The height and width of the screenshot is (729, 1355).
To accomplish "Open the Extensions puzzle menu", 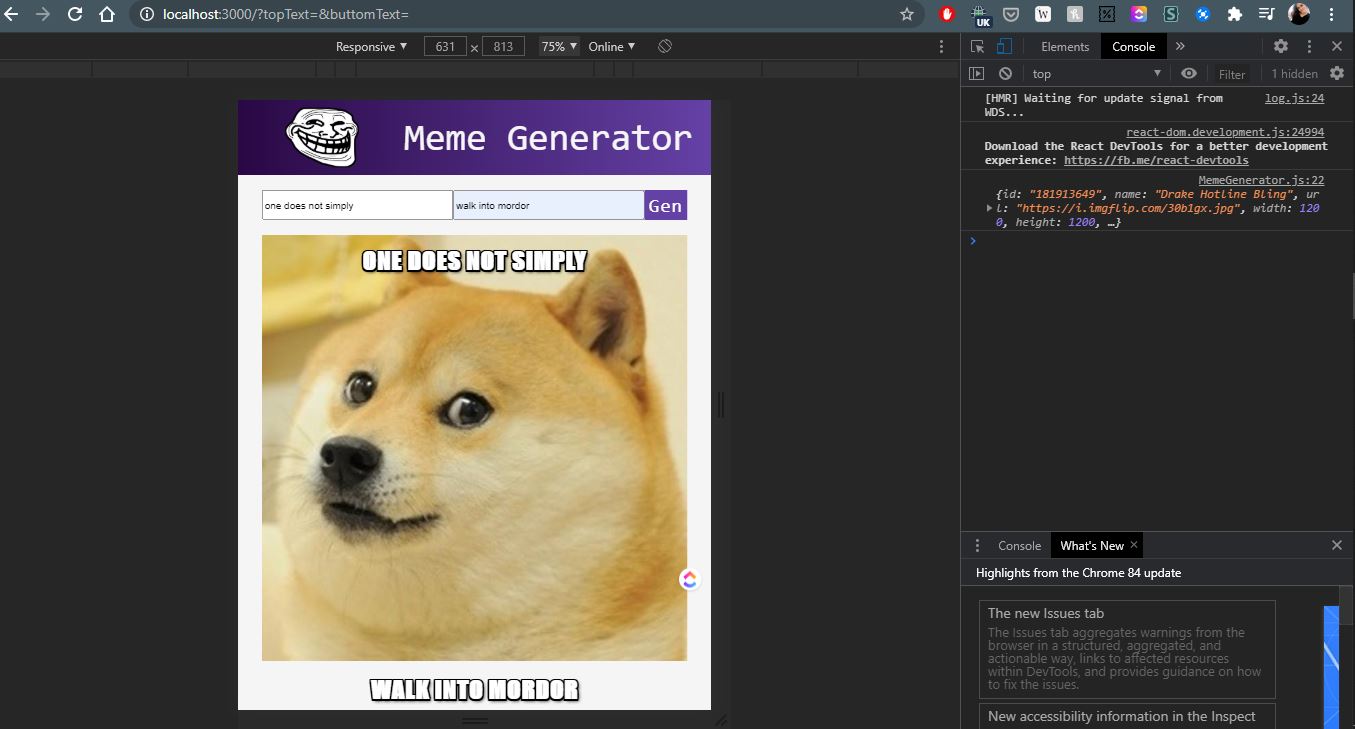I will point(1235,14).
